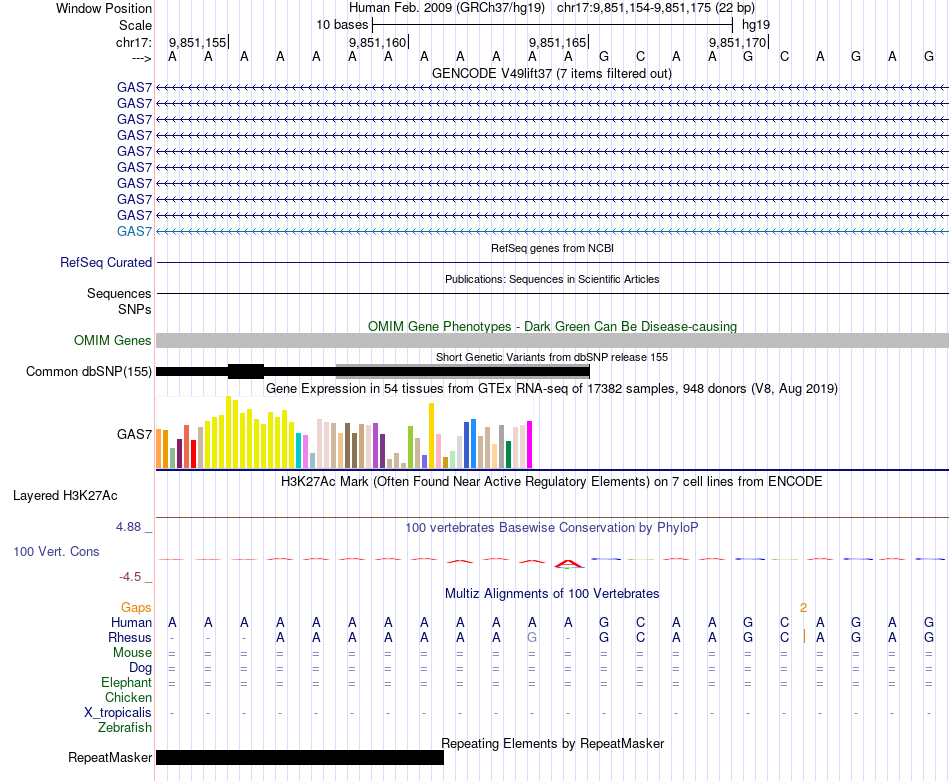Viewport: 950px width, 781px height.
Task: Click the orange 2 gap marker
Action: pyautogui.click(x=803, y=608)
